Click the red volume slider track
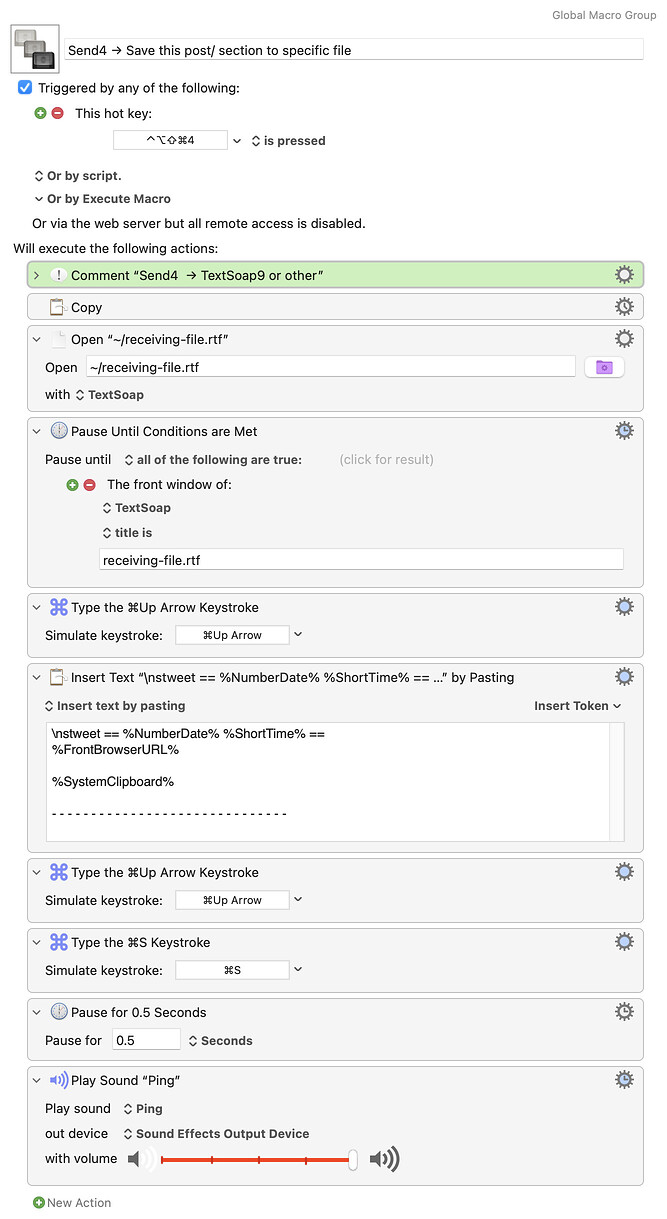 (250, 1158)
